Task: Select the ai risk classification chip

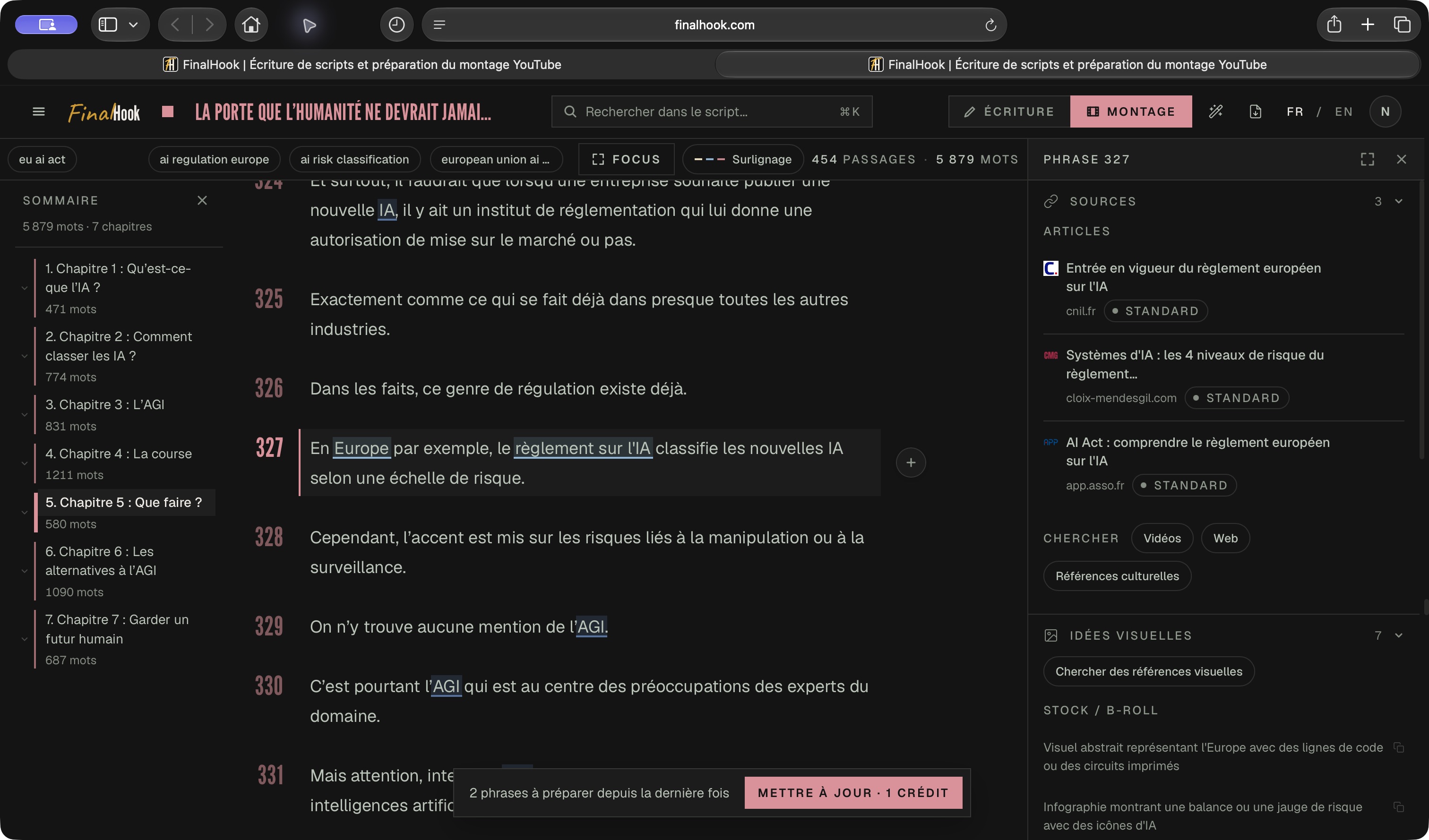Action: pyautogui.click(x=354, y=159)
